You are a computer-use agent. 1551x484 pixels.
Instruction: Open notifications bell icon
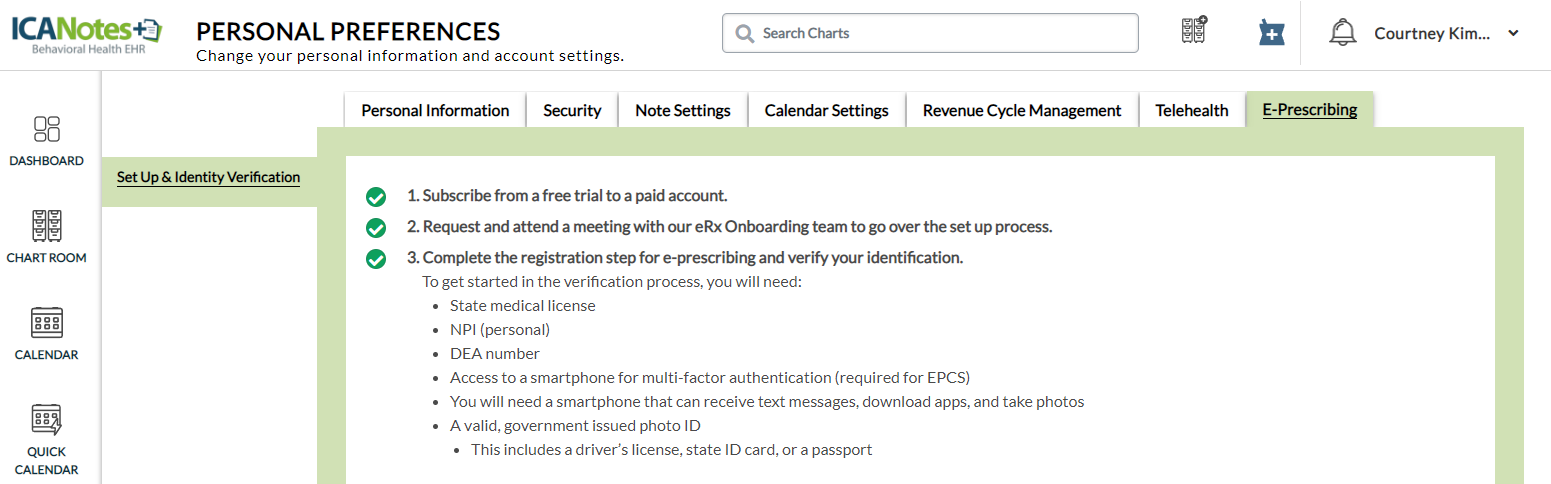1342,33
